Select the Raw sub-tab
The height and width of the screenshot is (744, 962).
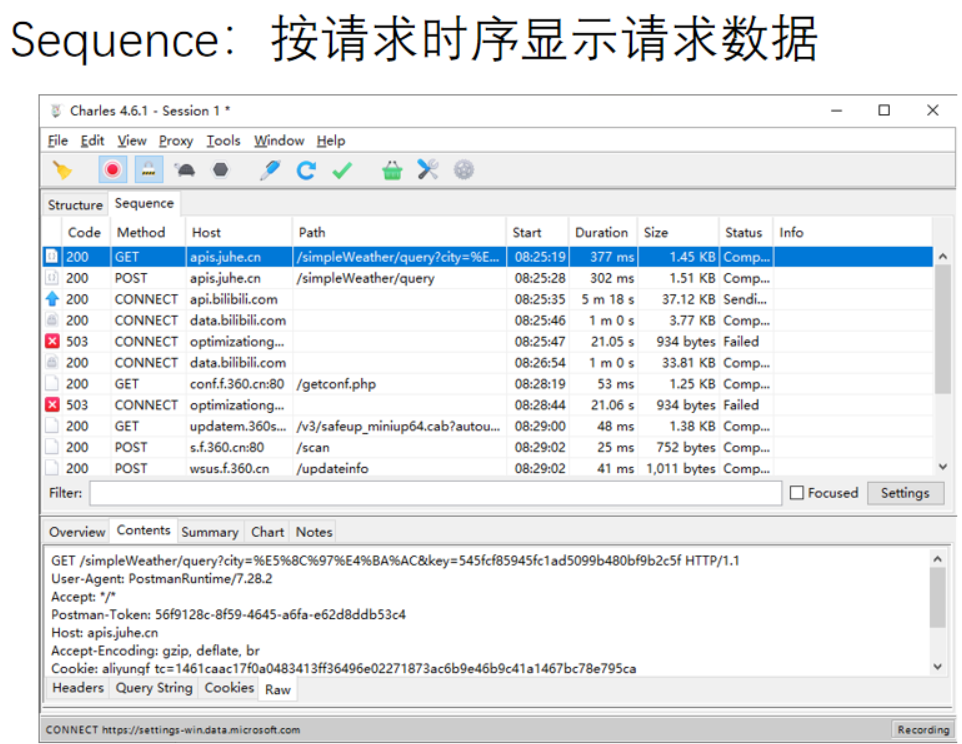point(277,689)
